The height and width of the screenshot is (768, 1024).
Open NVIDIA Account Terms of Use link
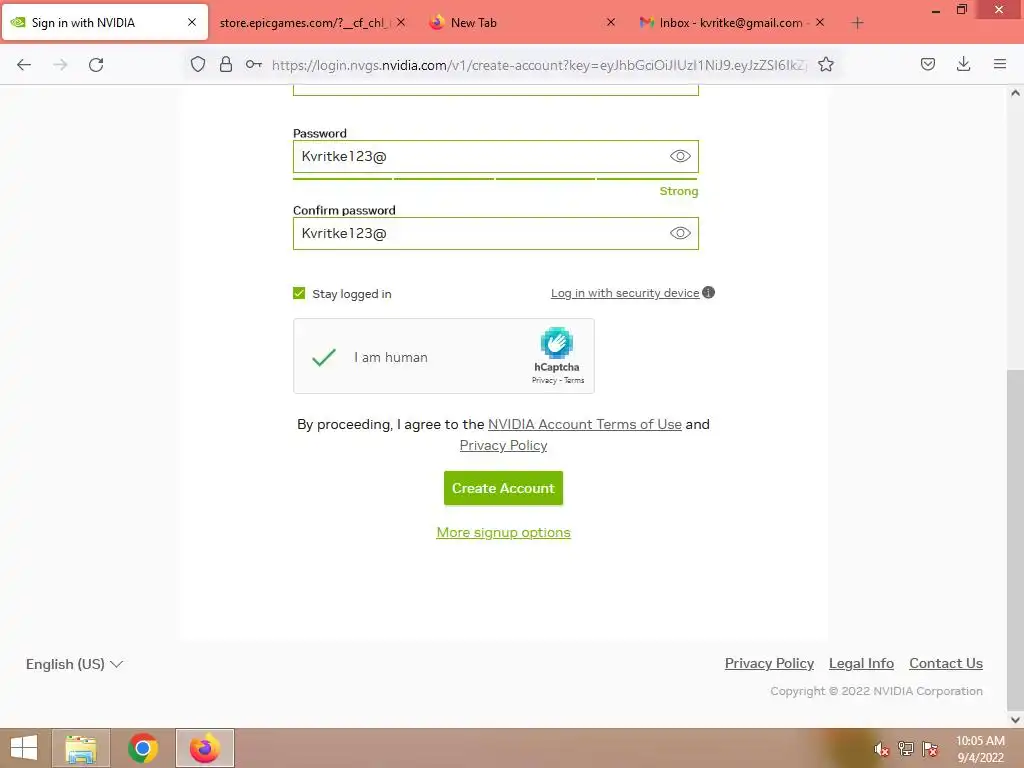point(584,424)
